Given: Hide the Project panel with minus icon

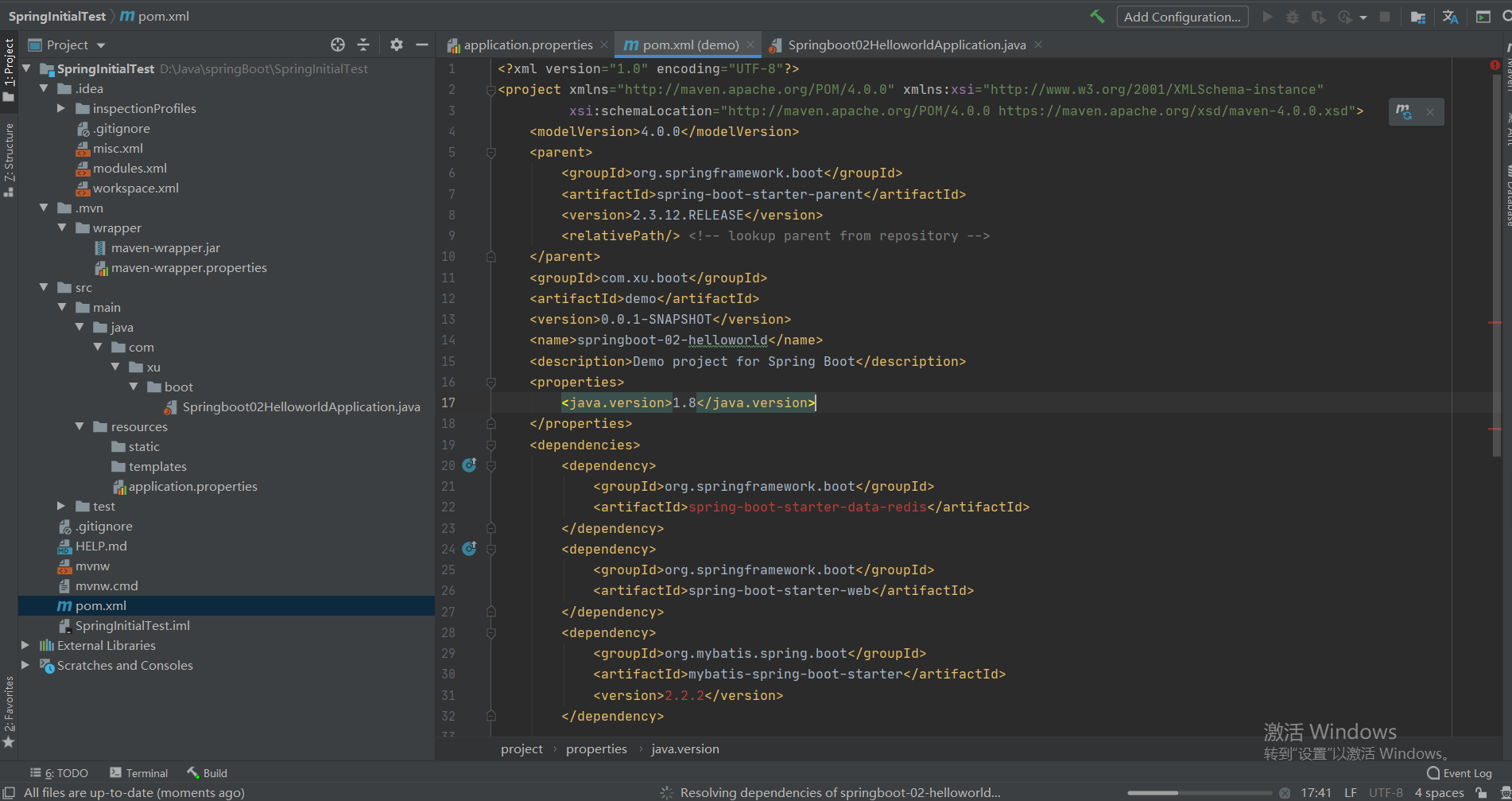Looking at the screenshot, I should [422, 45].
